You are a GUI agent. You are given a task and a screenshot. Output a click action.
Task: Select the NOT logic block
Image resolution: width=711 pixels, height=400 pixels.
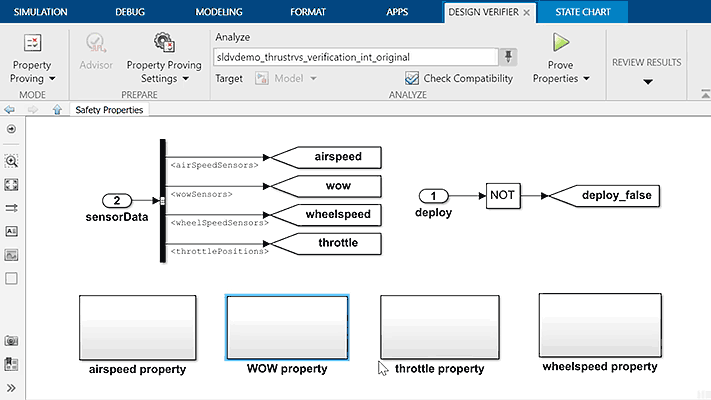pos(504,196)
